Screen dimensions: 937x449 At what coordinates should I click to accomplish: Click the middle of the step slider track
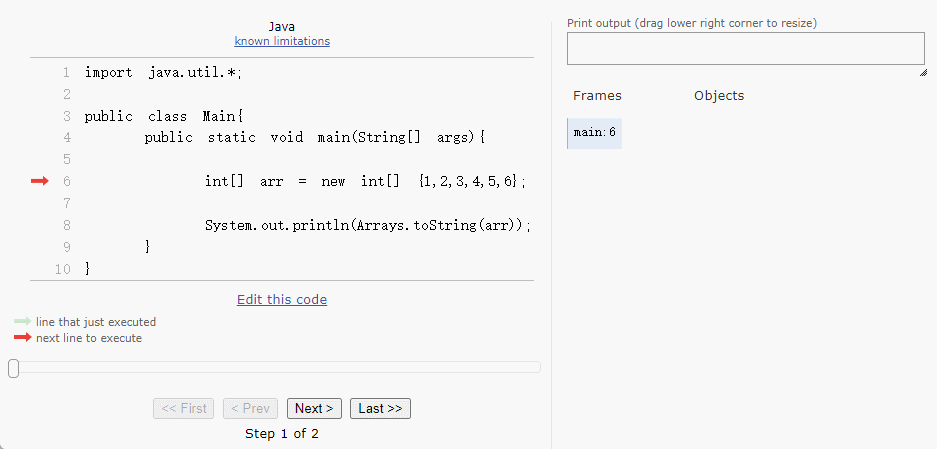coord(275,368)
